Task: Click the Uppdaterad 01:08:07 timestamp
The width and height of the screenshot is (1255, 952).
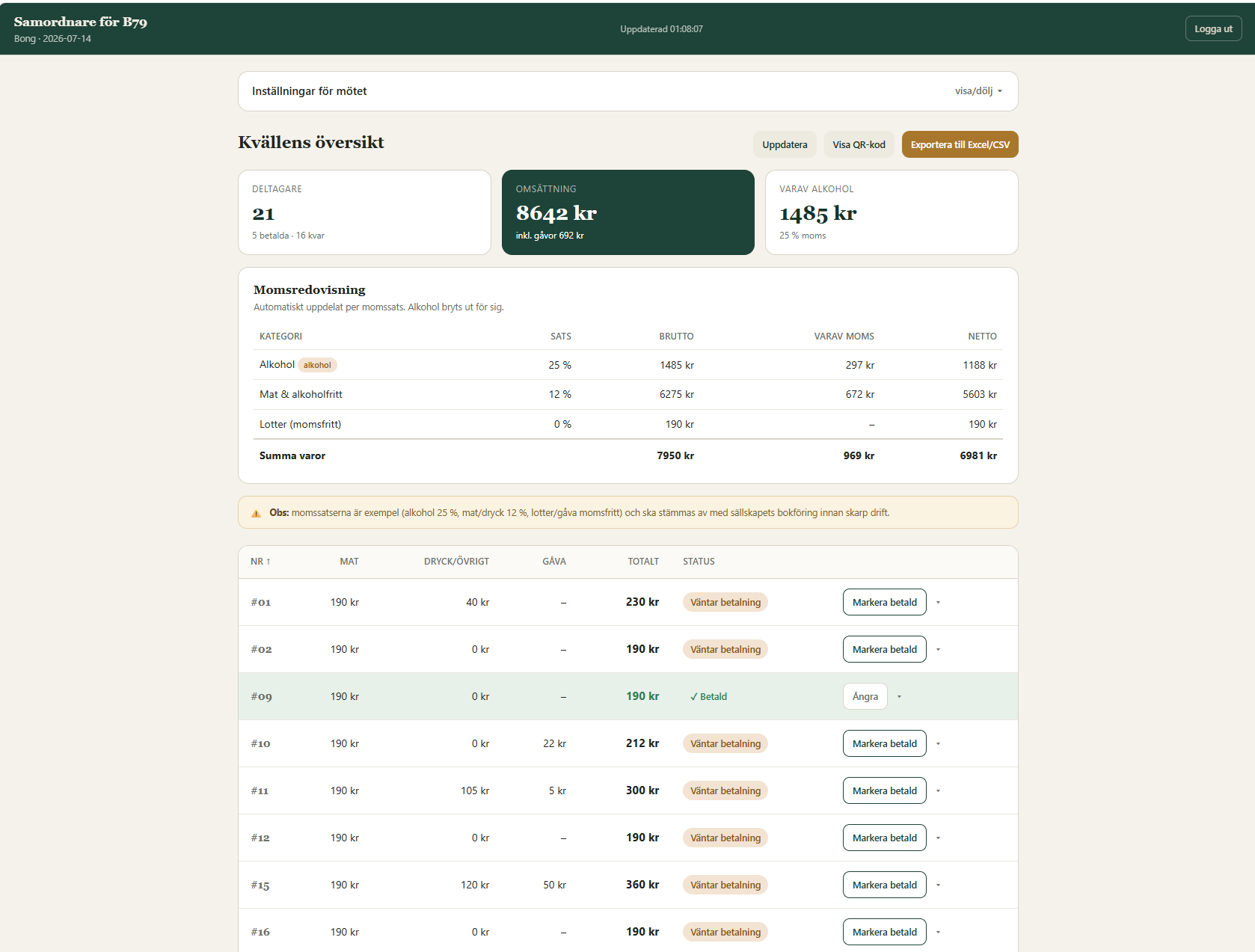Action: tap(661, 29)
